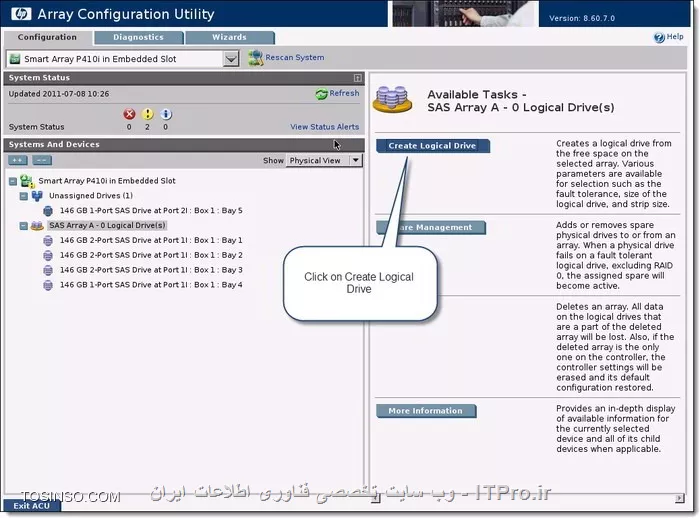Click the controller icon in selector box

[15, 59]
